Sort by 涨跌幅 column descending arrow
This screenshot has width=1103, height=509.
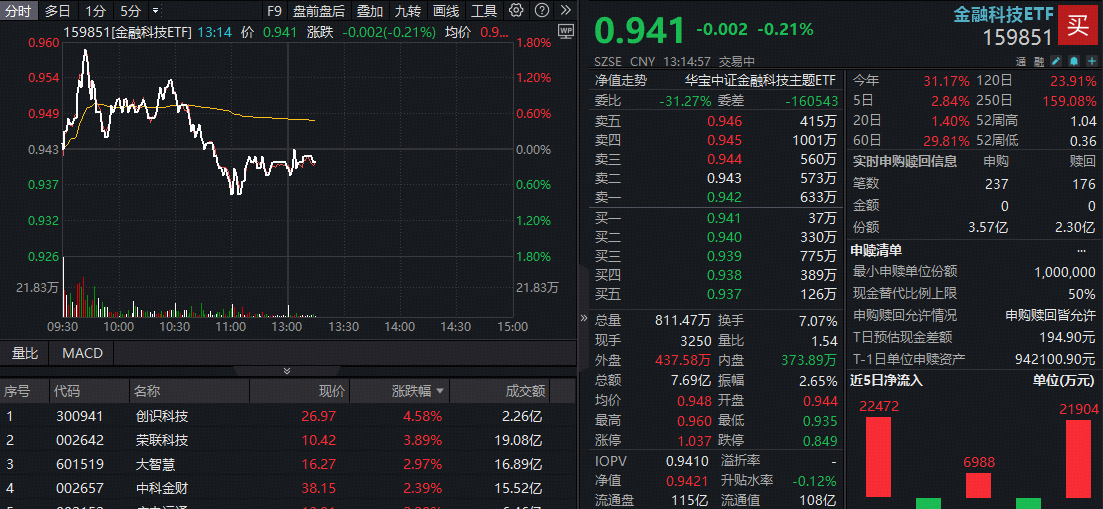click(x=441, y=391)
